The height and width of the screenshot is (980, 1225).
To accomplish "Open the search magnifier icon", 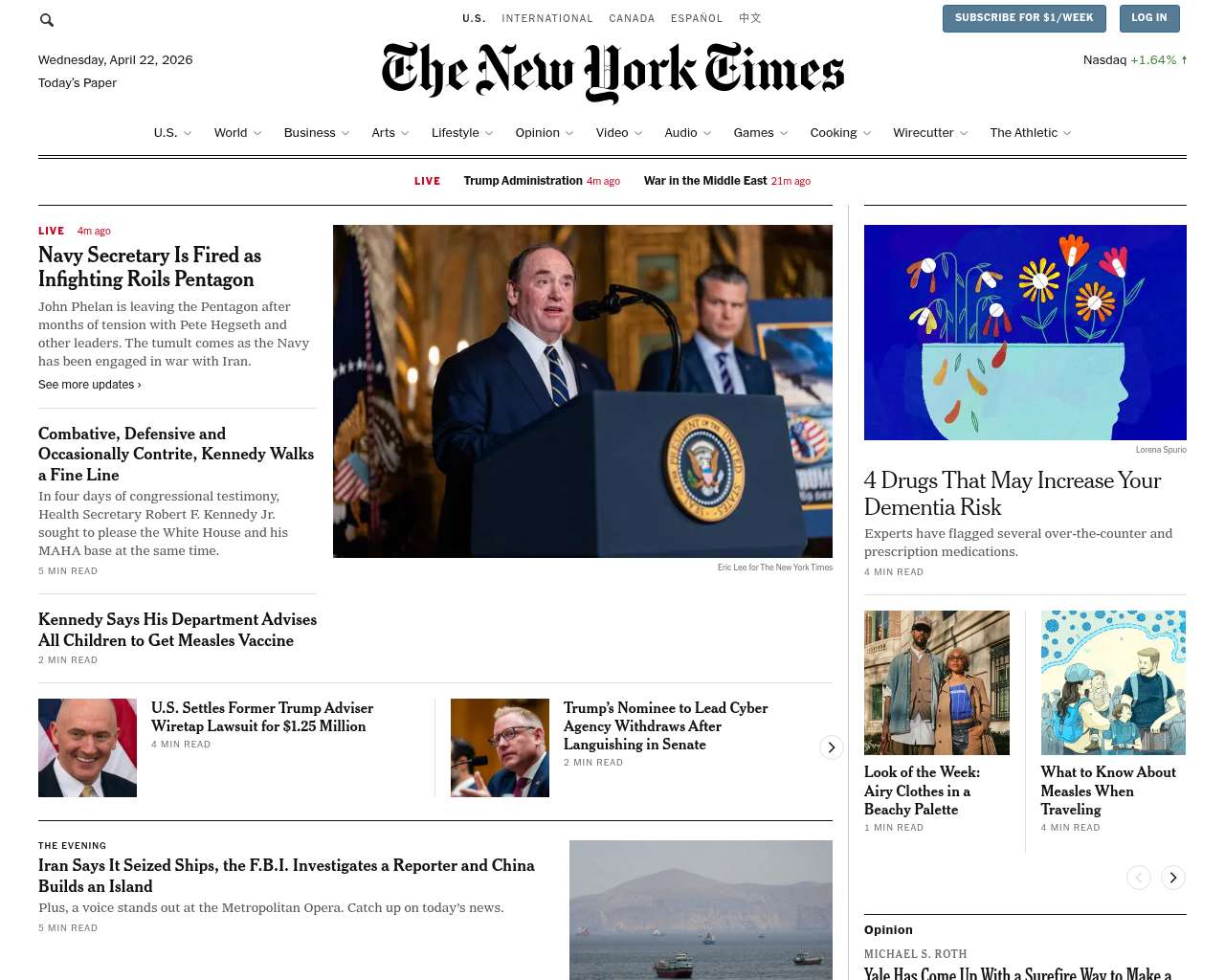I will pyautogui.click(x=47, y=19).
